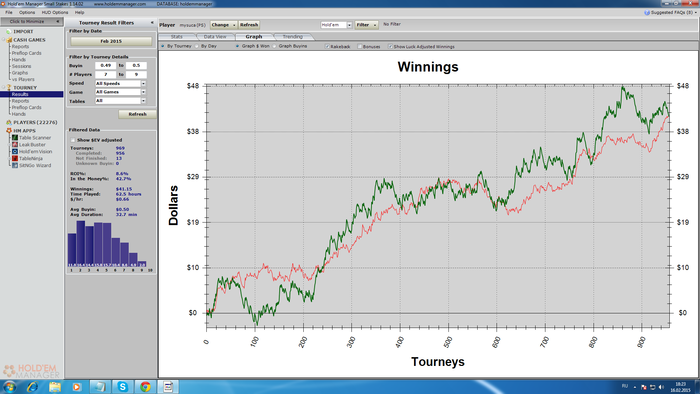Click the Import icon in sidebar
Image resolution: width=700 pixels, height=394 pixels.
[8, 32]
